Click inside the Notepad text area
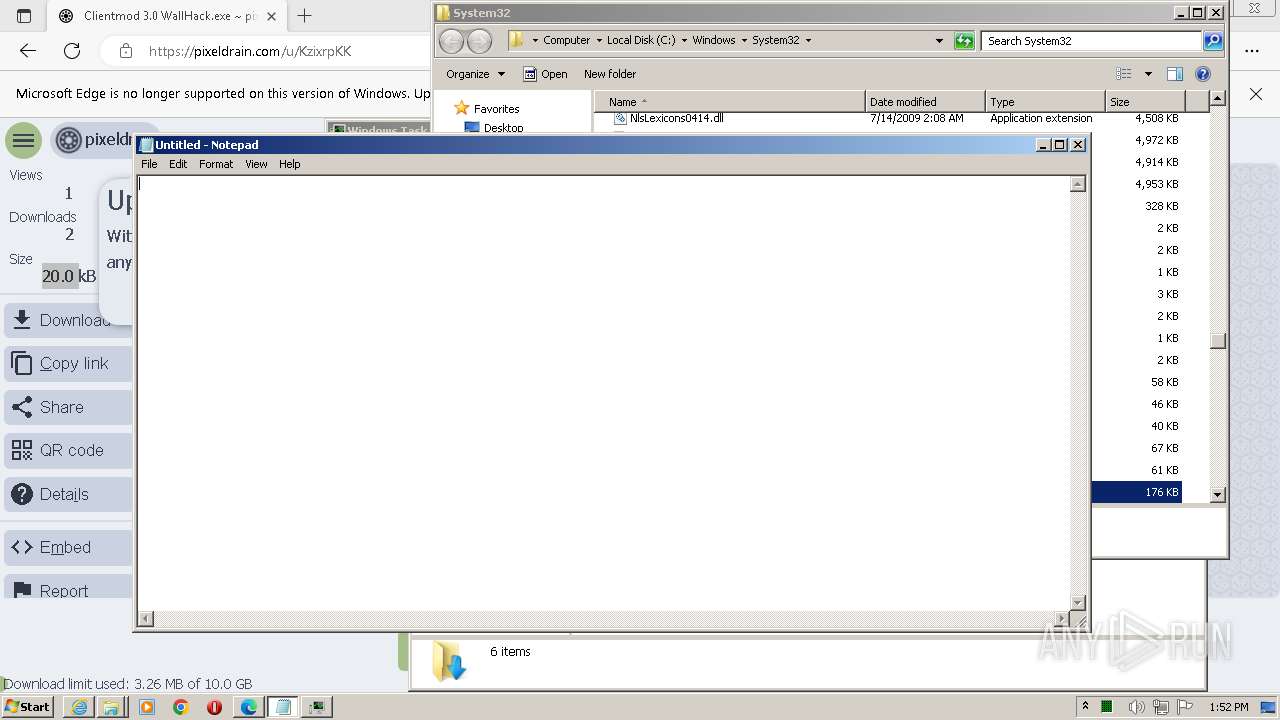 click(x=603, y=393)
